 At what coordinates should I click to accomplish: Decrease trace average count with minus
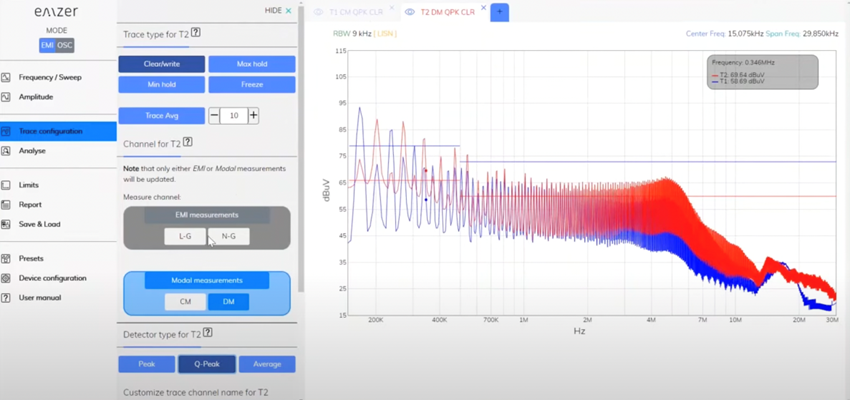click(x=215, y=115)
